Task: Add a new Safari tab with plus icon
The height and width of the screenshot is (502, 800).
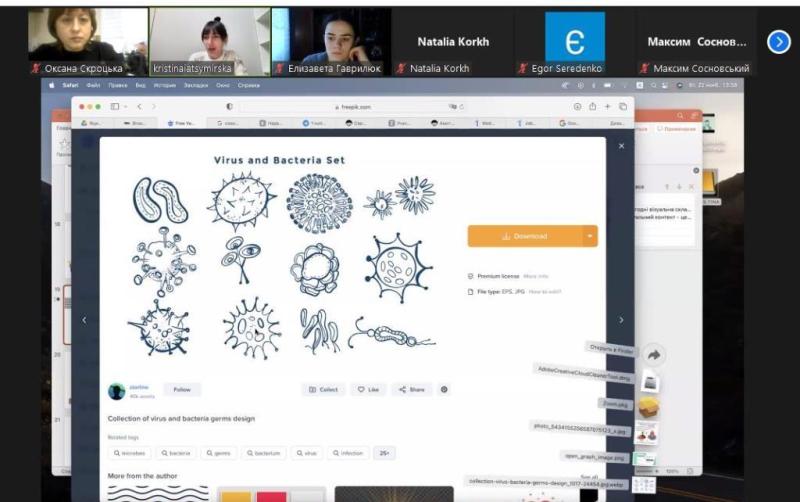Action: pyautogui.click(x=608, y=107)
